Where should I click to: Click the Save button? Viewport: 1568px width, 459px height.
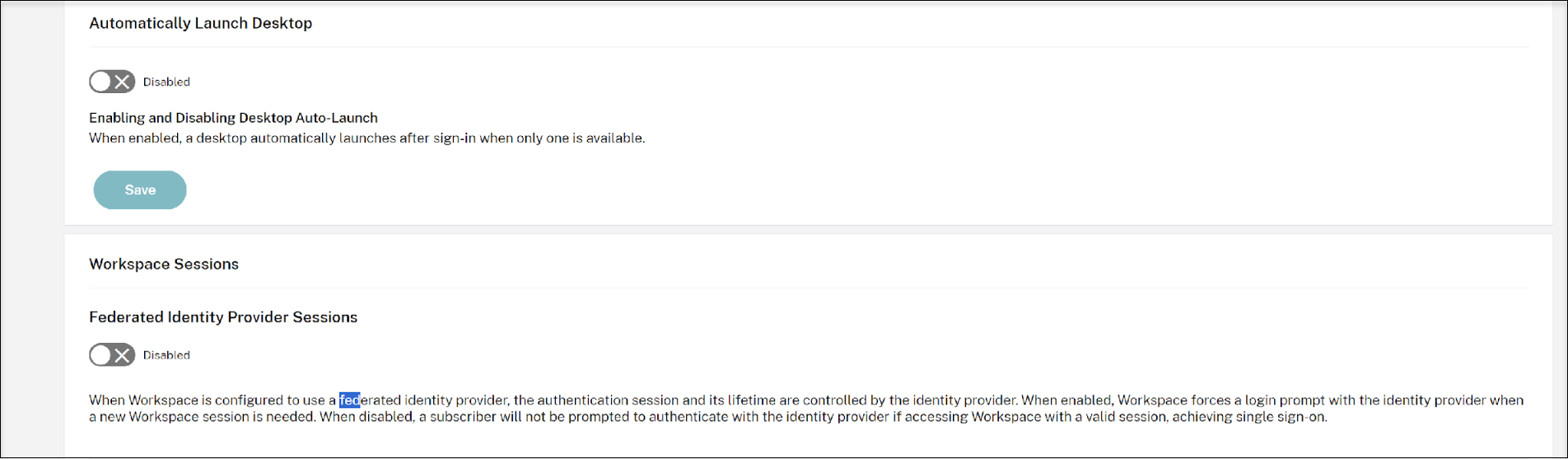pyautogui.click(x=140, y=190)
